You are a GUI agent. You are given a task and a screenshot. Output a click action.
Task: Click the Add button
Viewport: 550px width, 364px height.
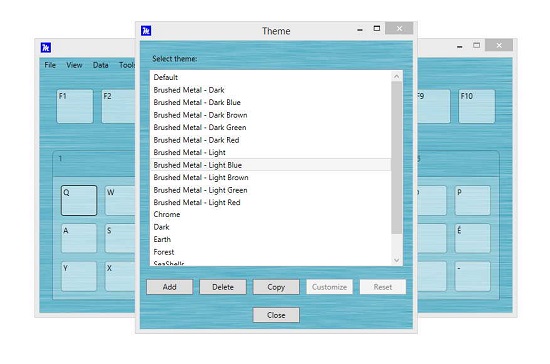coord(169,287)
